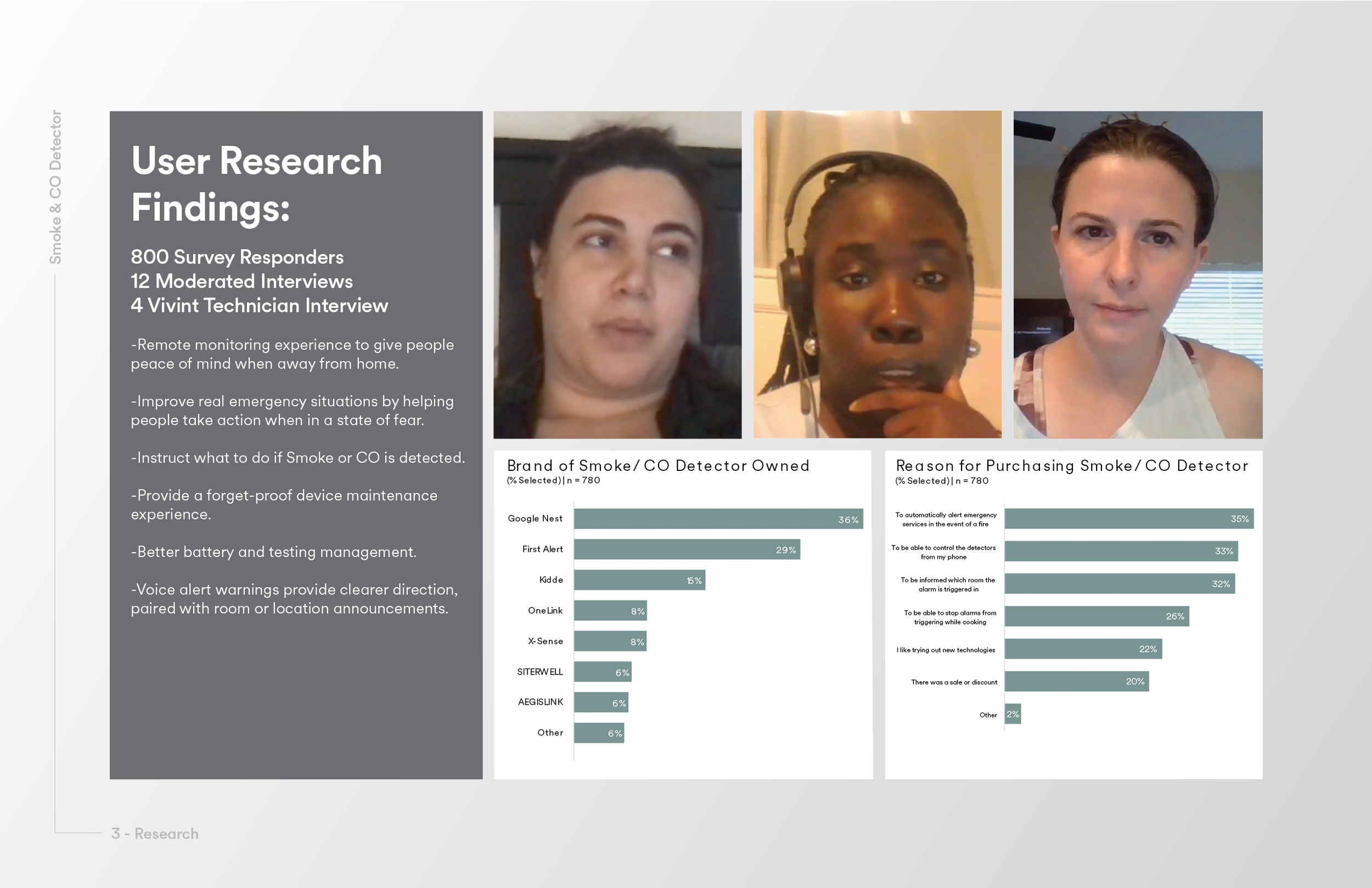Click the voice alert warnings bullet
Screen dimensions: 1372x888
[295, 599]
